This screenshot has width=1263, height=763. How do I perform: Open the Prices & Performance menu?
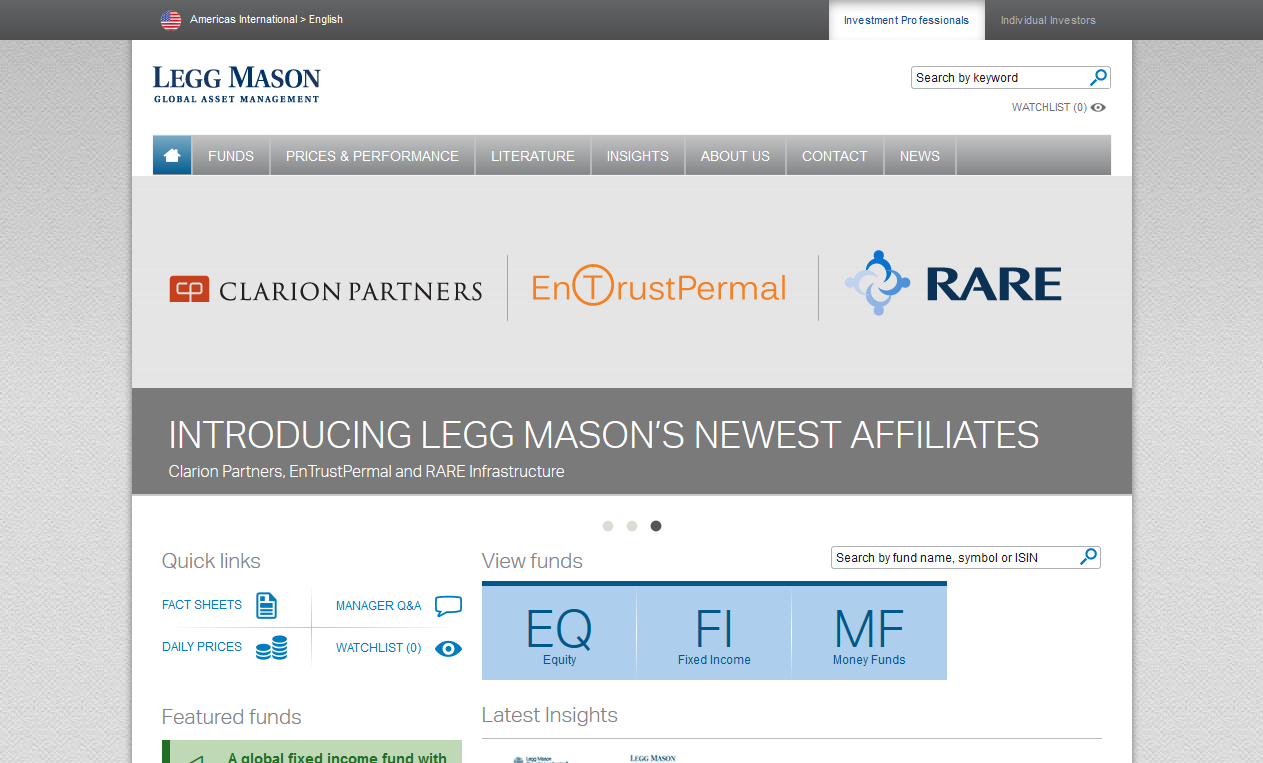click(x=372, y=155)
